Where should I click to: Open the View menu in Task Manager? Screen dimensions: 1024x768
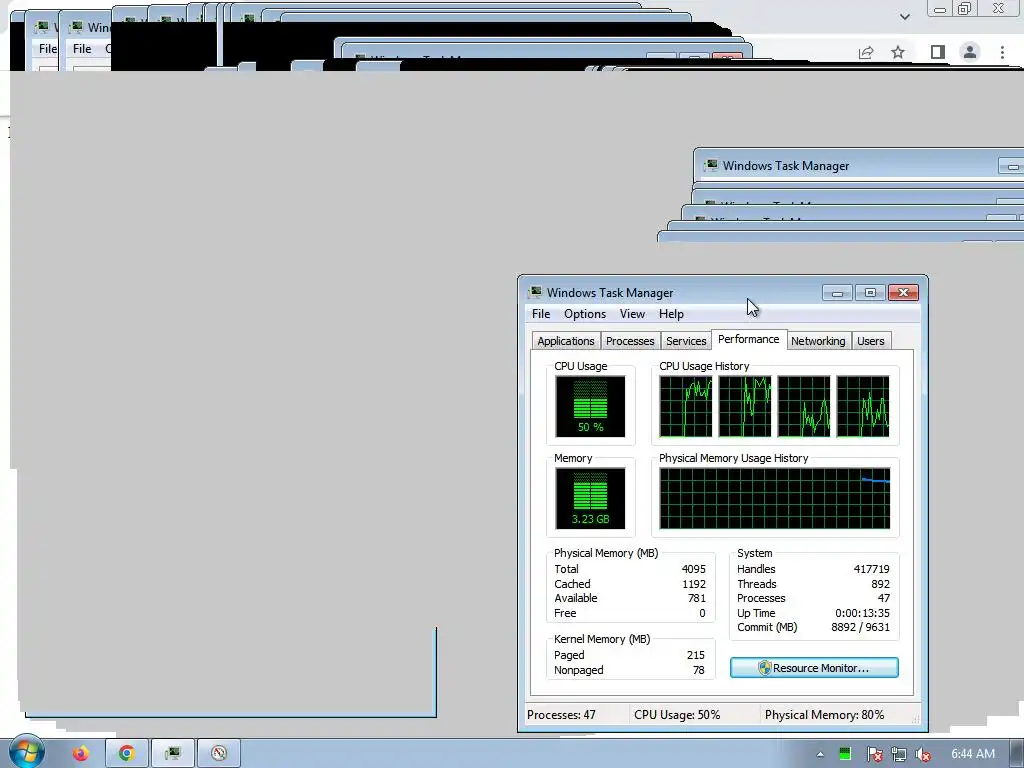pos(632,314)
